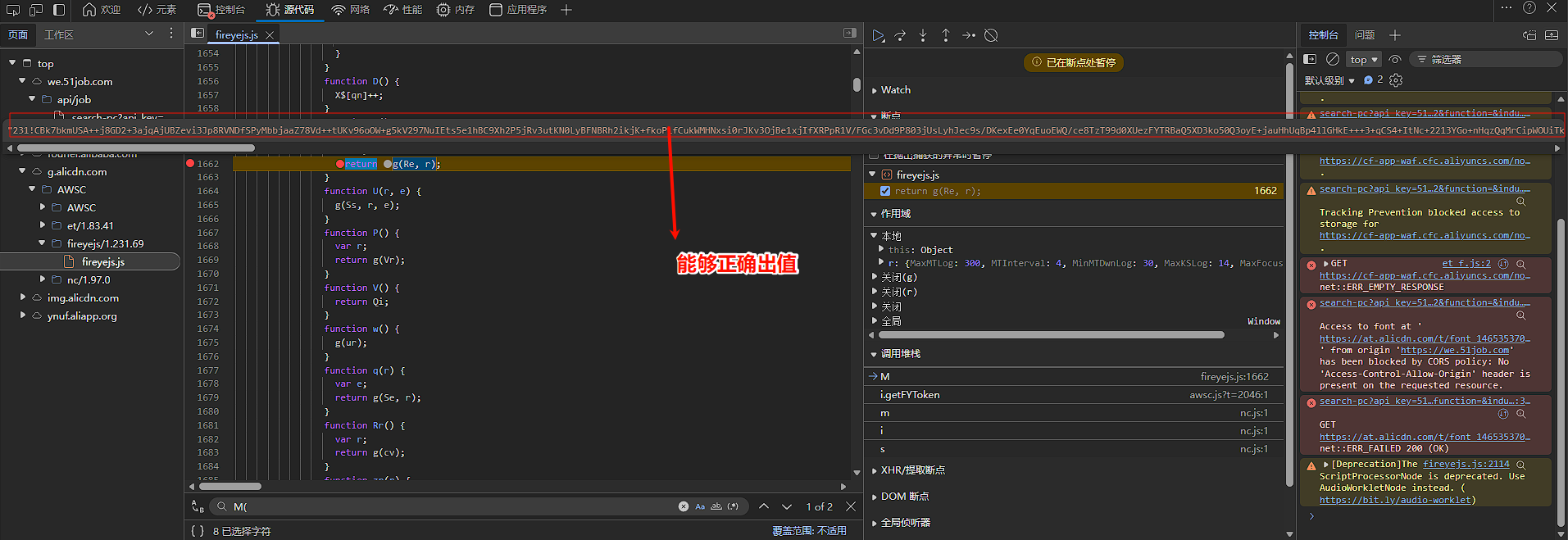
Task: Toggle device emulation icon
Action: (x=36, y=10)
